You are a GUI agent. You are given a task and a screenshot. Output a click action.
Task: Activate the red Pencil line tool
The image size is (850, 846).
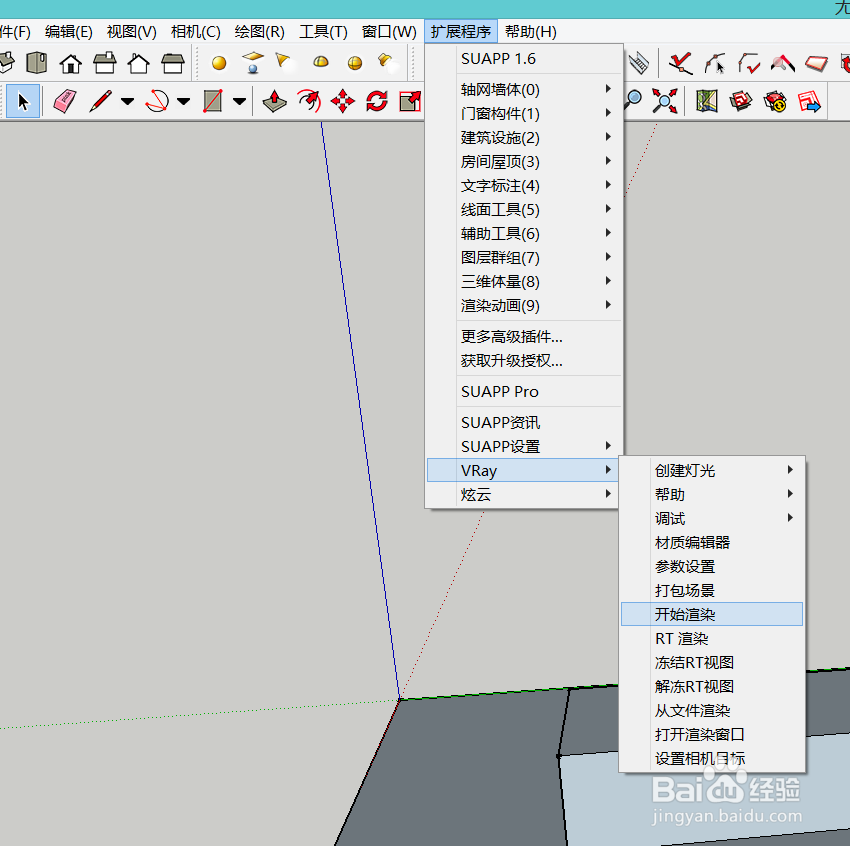[99, 101]
